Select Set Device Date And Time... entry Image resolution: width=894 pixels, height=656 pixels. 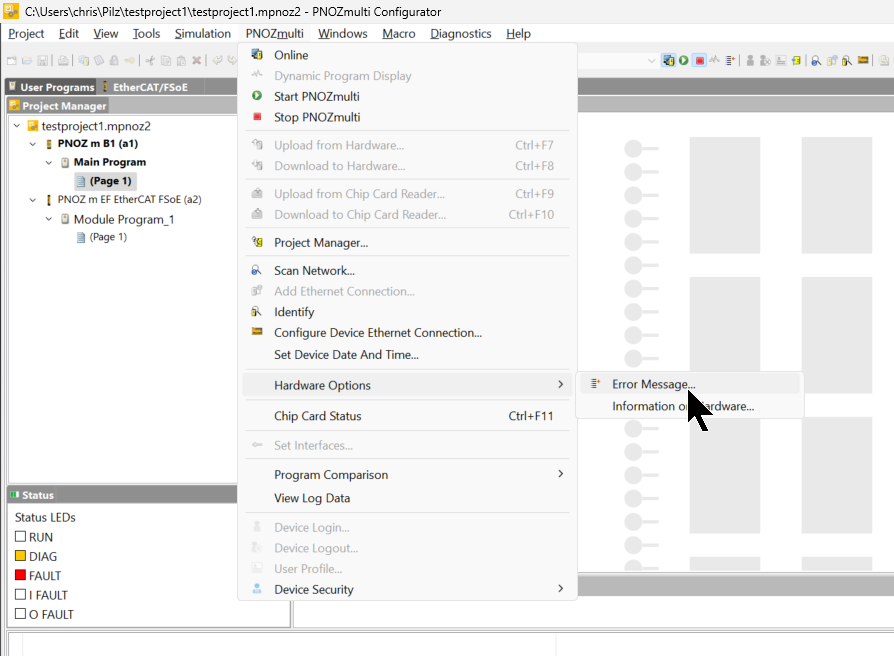pos(407,355)
